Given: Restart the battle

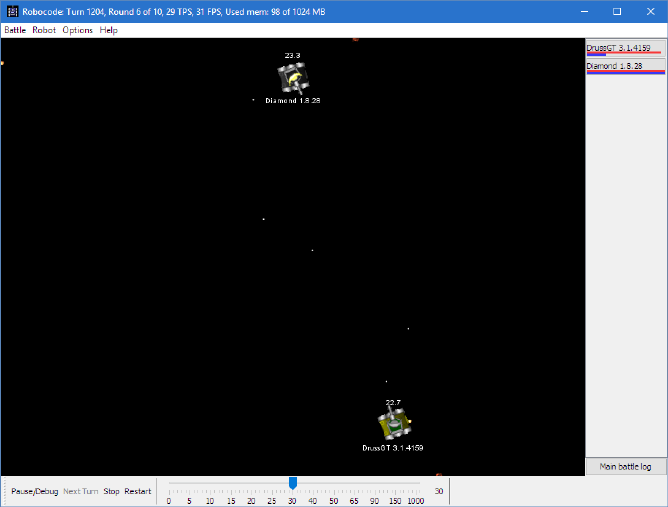Looking at the screenshot, I should (x=138, y=491).
